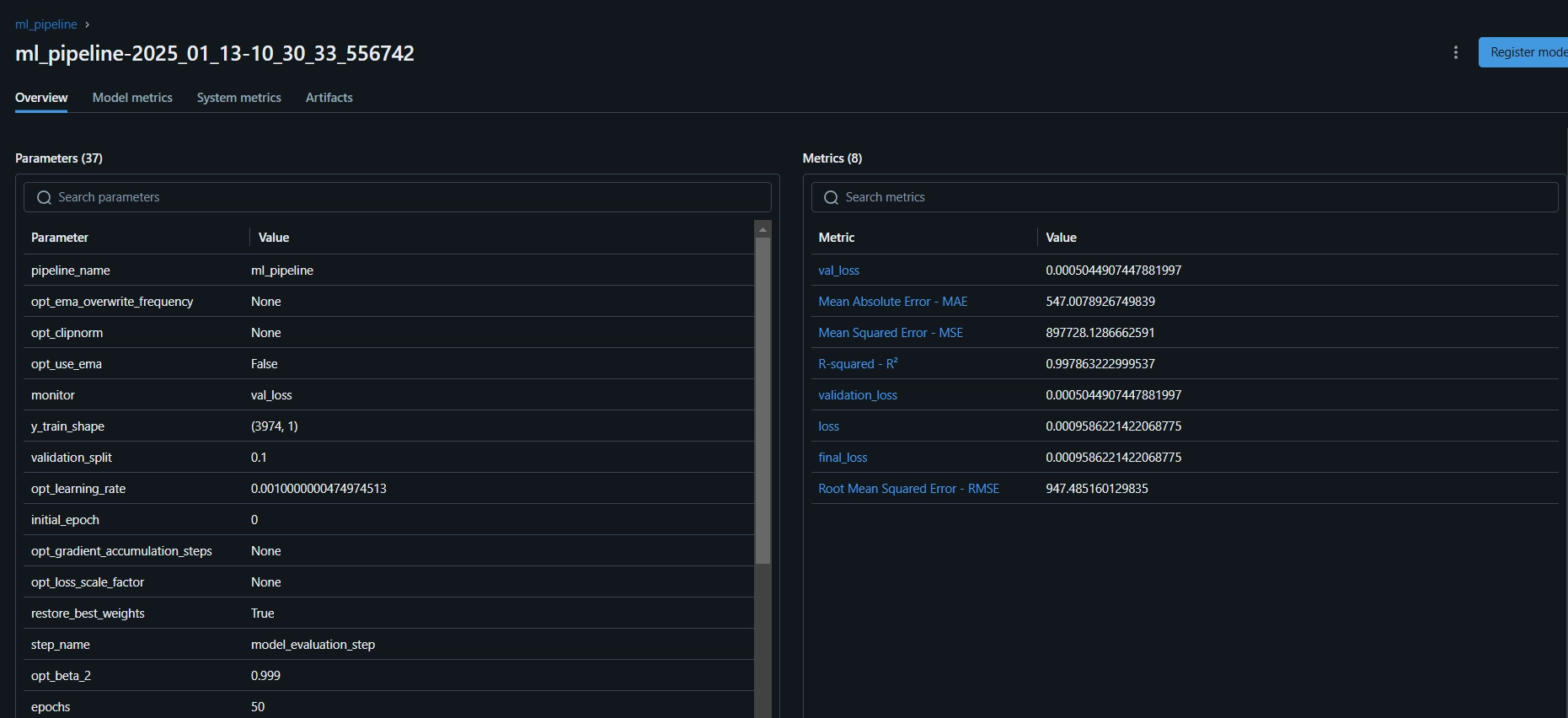Open Mean Absolute Error - MAE metric
The image size is (1568, 718).
pyautogui.click(x=892, y=302)
